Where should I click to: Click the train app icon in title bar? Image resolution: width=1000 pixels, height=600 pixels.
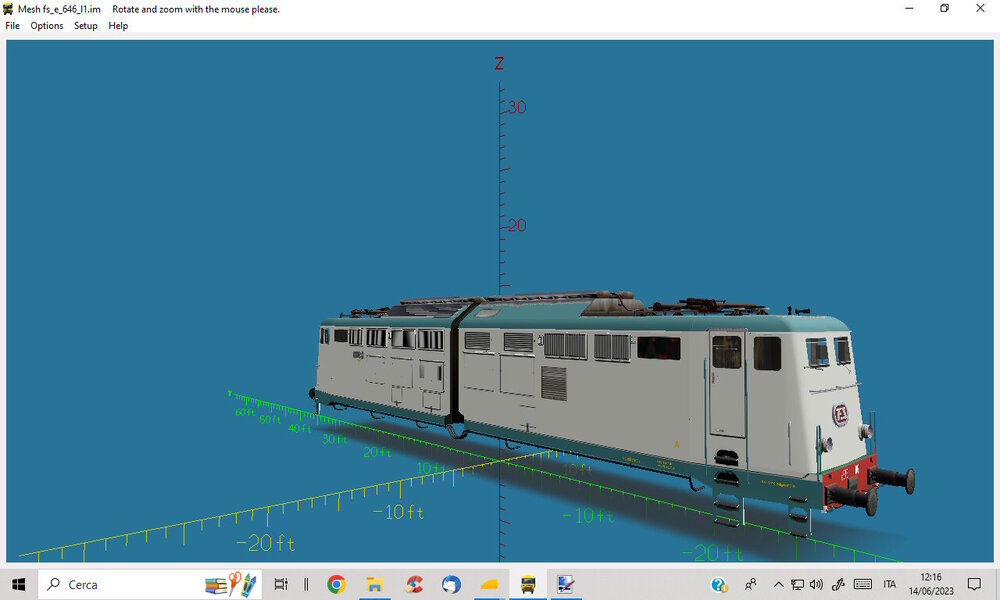click(8, 9)
